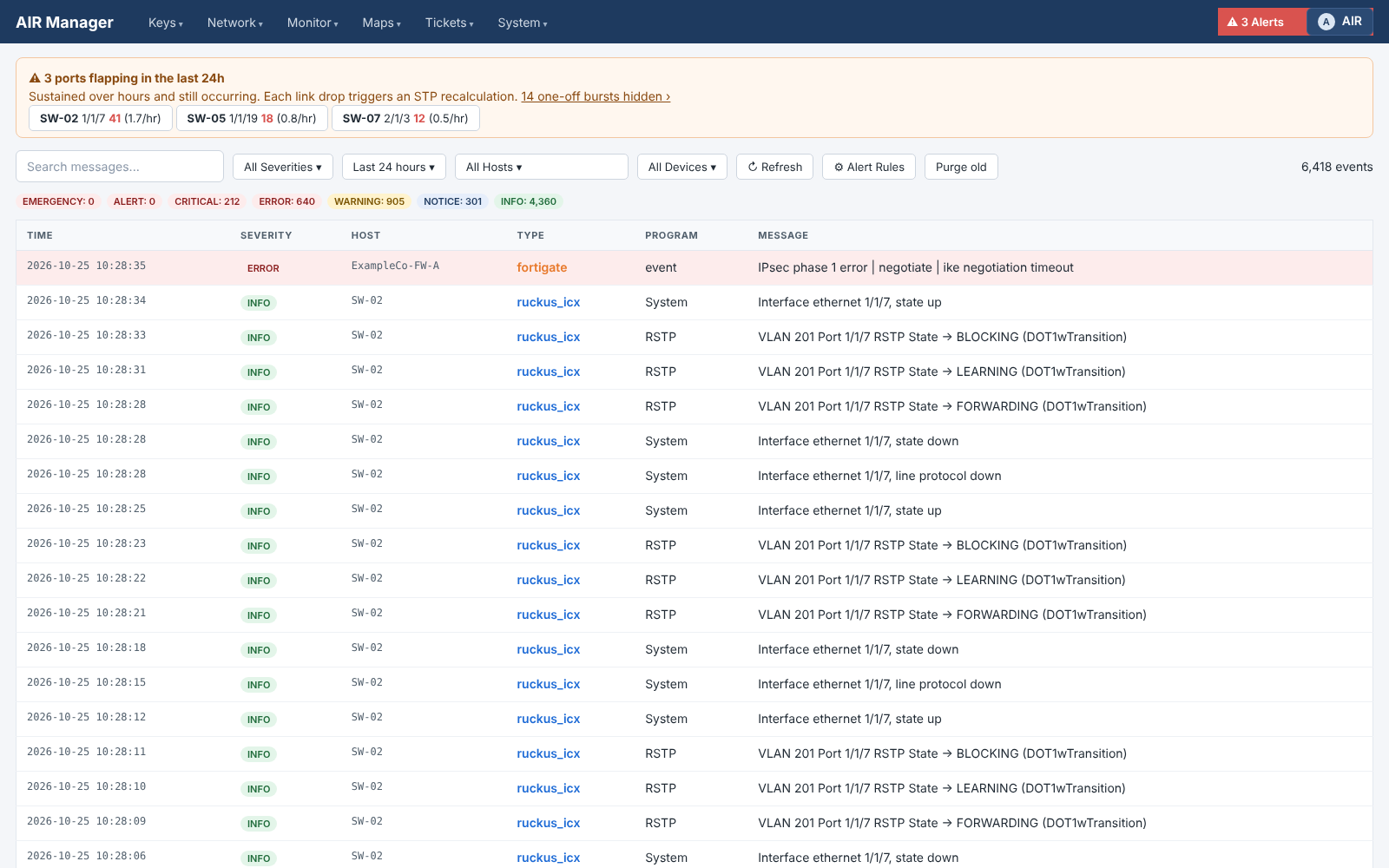Viewport: 1389px width, 868px height.
Task: Open the Keys menu
Action: point(166,23)
